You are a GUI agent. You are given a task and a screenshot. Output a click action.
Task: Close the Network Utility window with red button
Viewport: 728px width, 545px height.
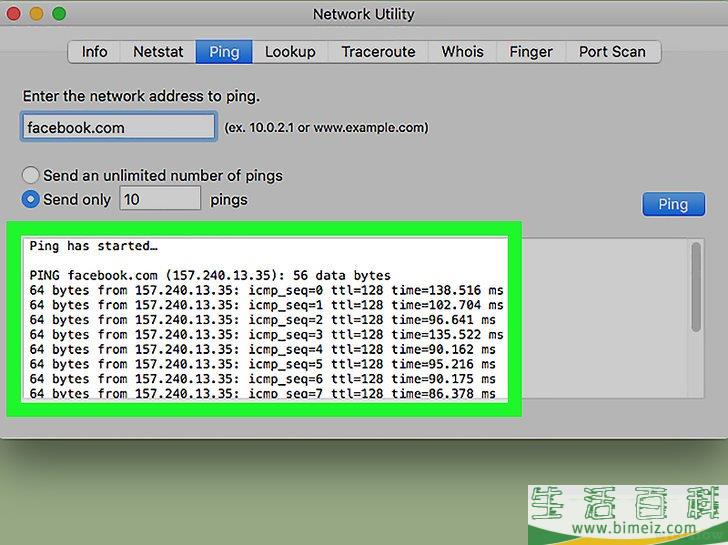[x=13, y=13]
